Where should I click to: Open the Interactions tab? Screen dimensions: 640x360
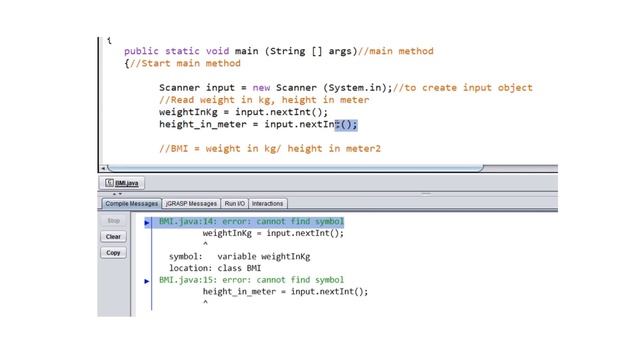click(267, 203)
